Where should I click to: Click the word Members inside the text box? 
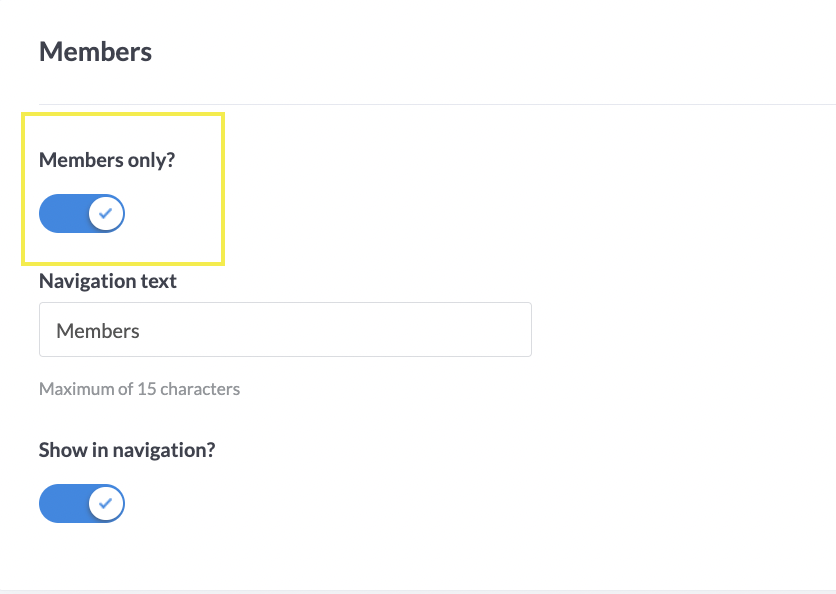[98, 331]
